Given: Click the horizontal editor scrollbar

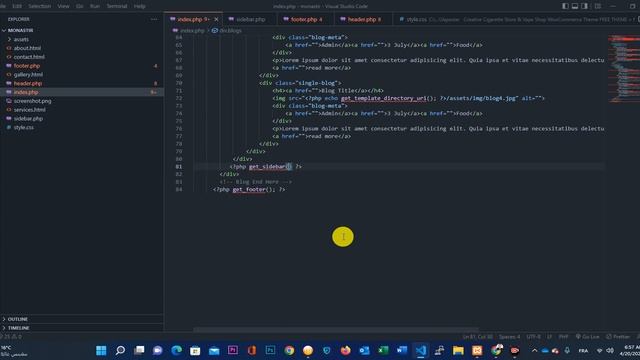Looking at the screenshot, I should [336, 329].
